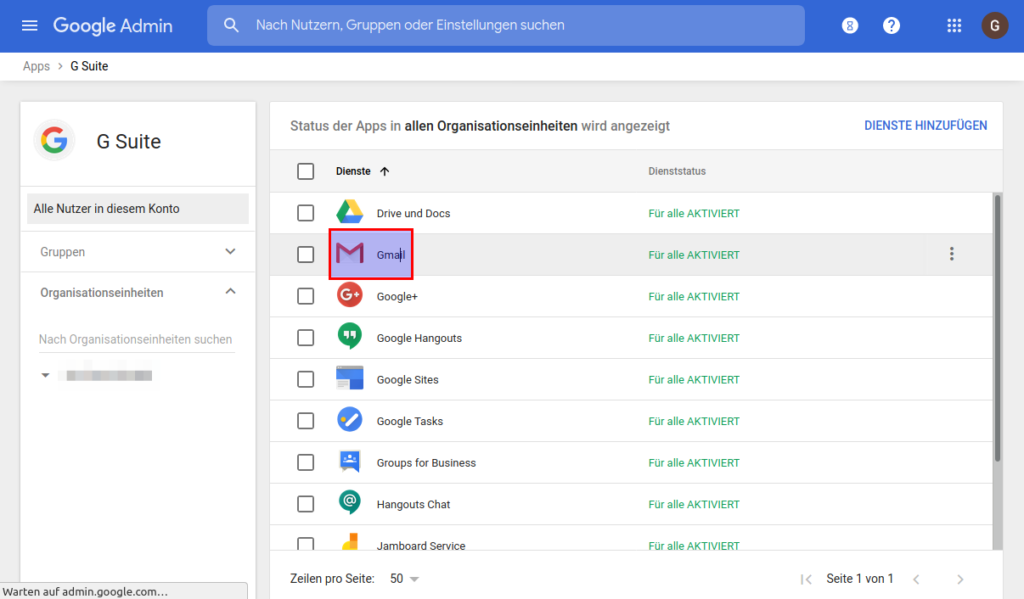Click the Drive und Docs icon
This screenshot has width=1024, height=599.
349,212
